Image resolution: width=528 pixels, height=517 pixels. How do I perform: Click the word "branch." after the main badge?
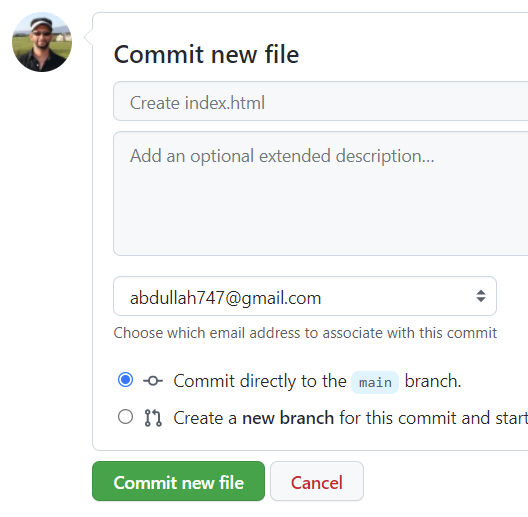433,381
